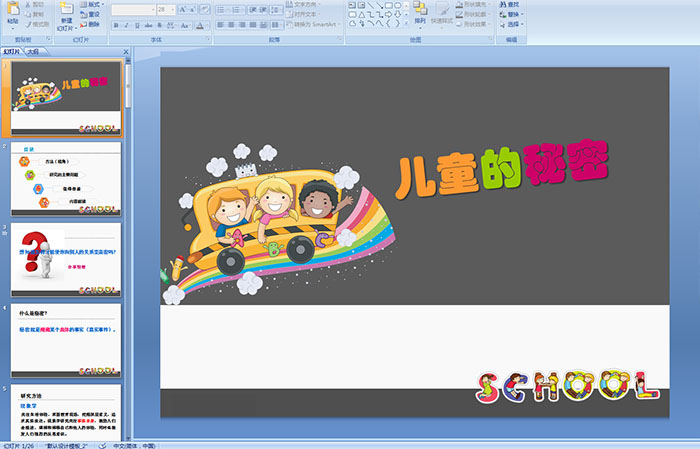Select the Rounded Rectangle shape
The width and height of the screenshot is (700, 449).
(x=352, y=15)
